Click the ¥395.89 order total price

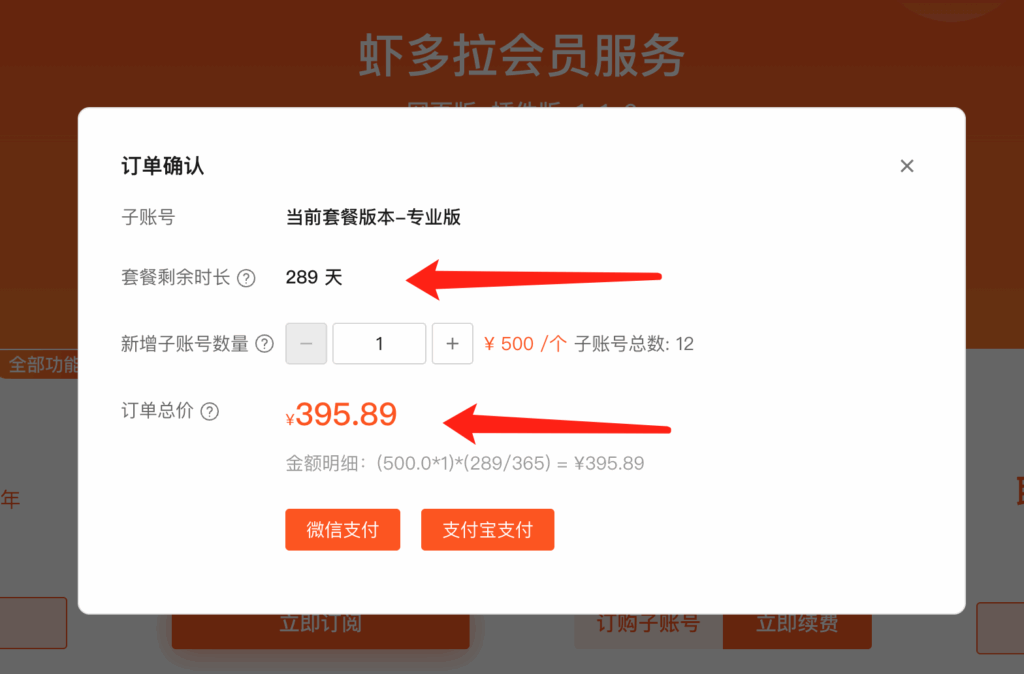341,415
